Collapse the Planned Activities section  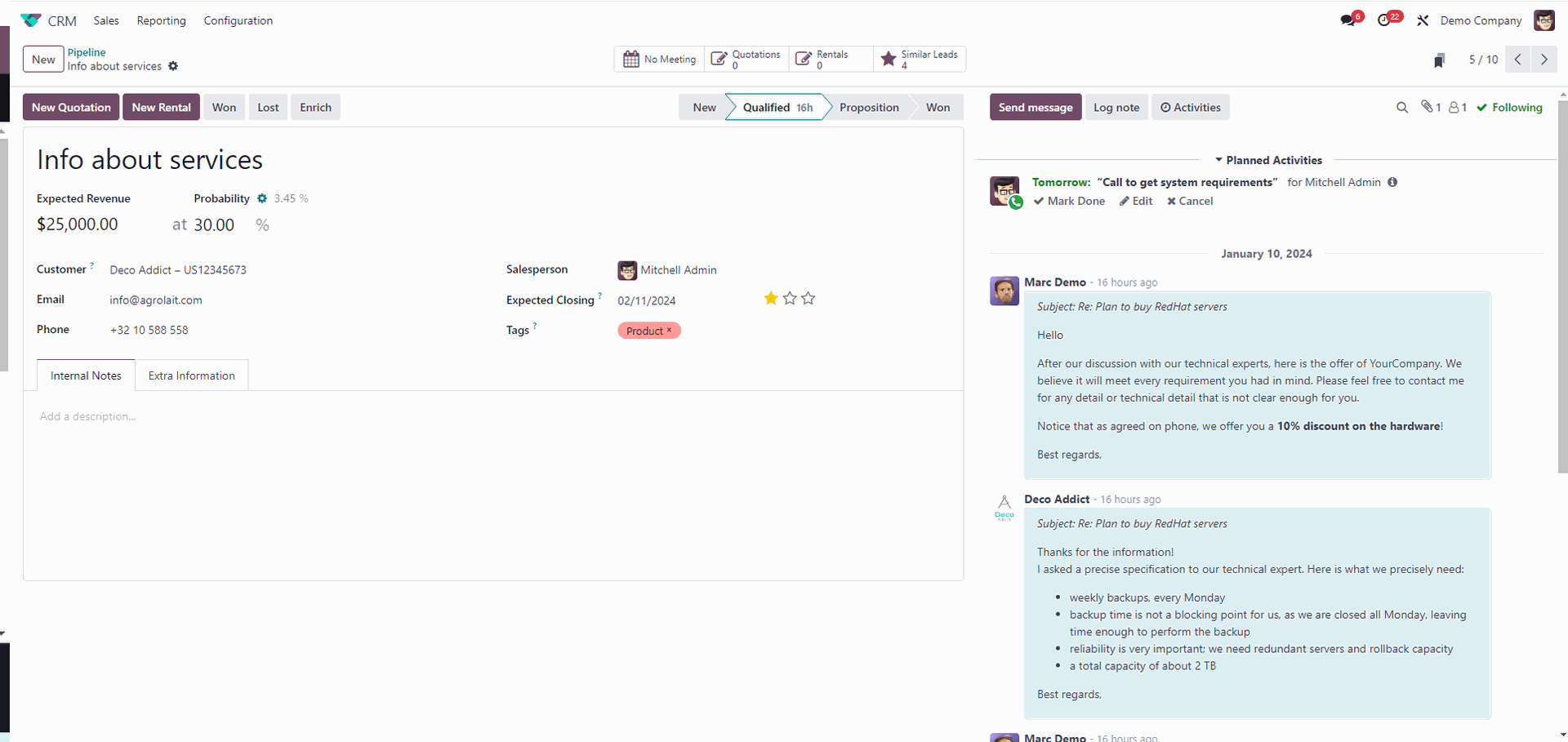click(x=1267, y=160)
